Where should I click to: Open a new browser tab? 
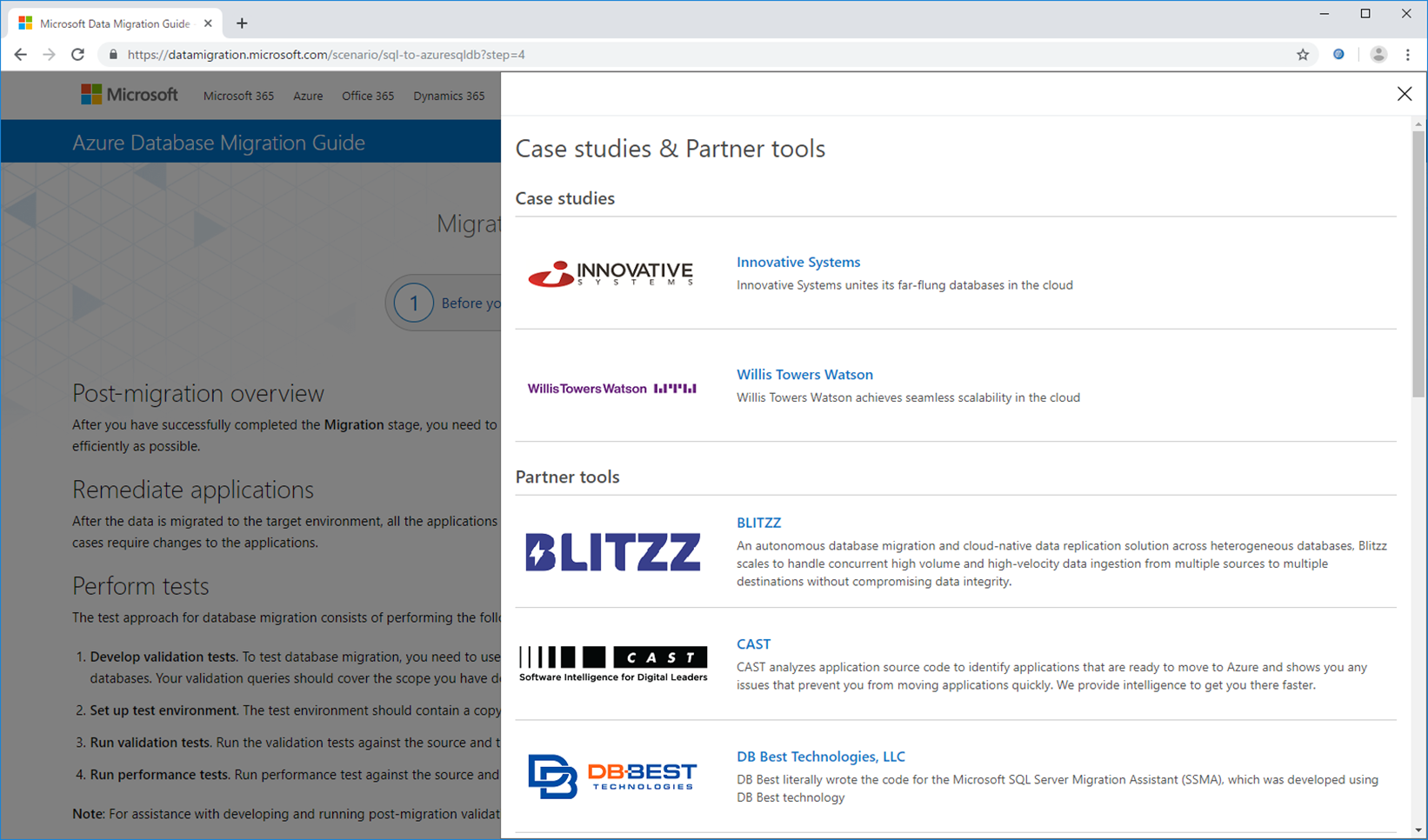pyautogui.click(x=242, y=23)
